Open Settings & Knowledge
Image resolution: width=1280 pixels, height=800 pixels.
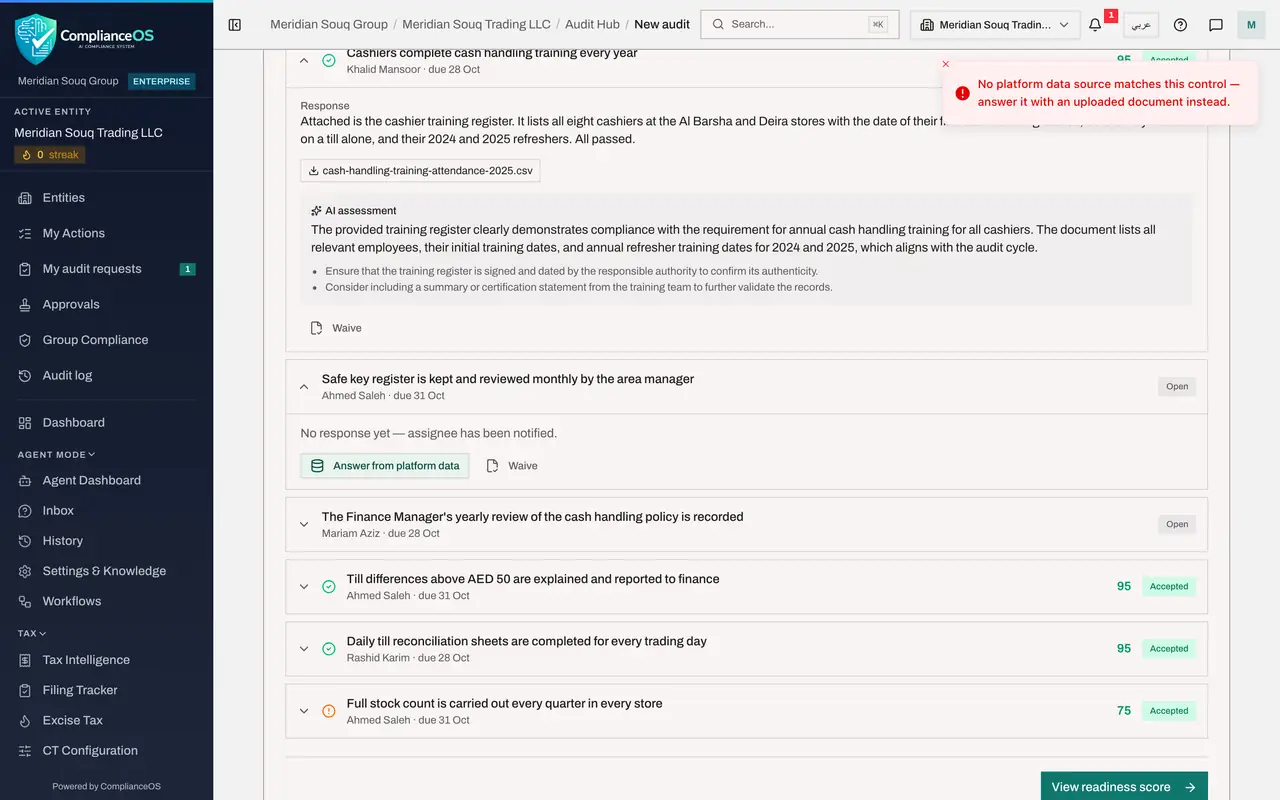pyautogui.click(x=106, y=571)
